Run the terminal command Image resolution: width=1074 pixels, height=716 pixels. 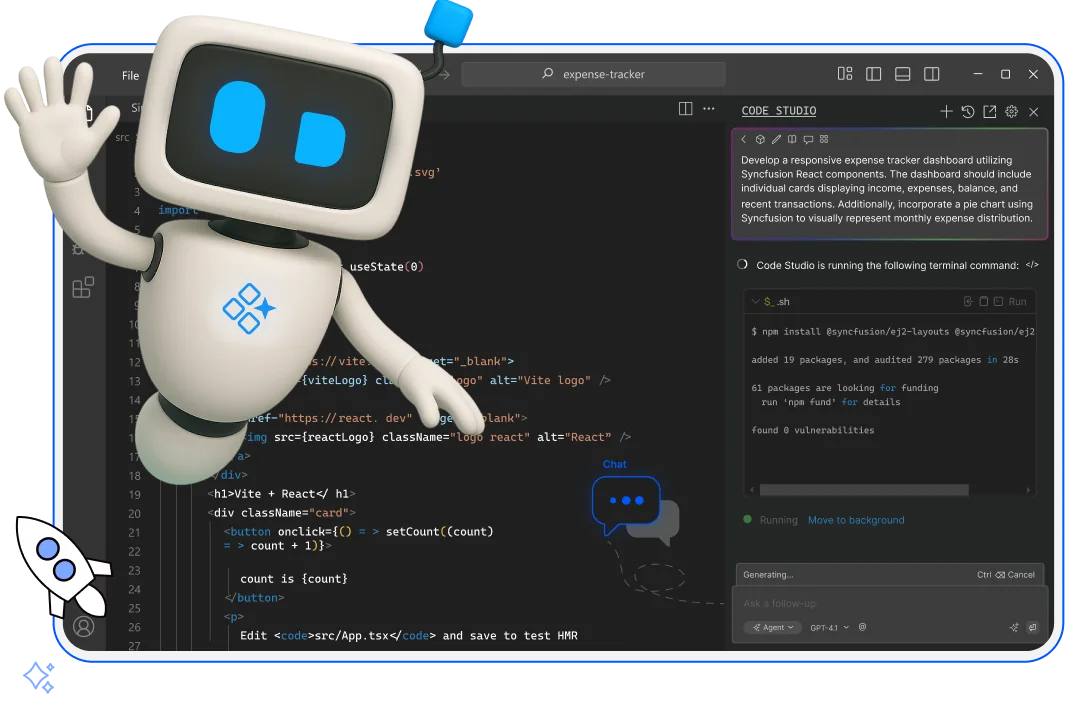click(x=1018, y=301)
